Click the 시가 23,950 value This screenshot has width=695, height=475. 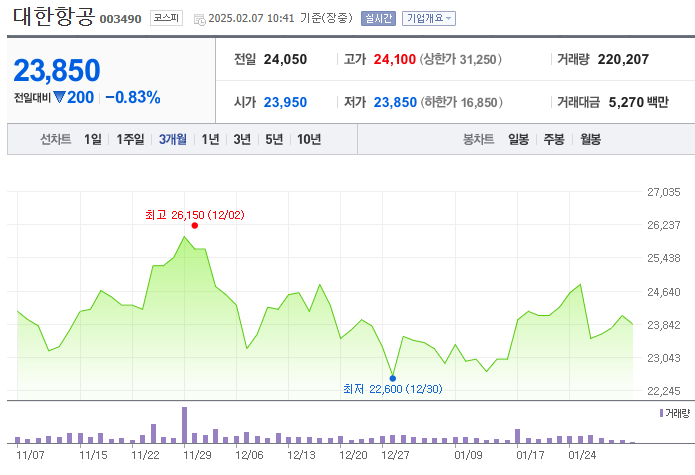point(285,102)
